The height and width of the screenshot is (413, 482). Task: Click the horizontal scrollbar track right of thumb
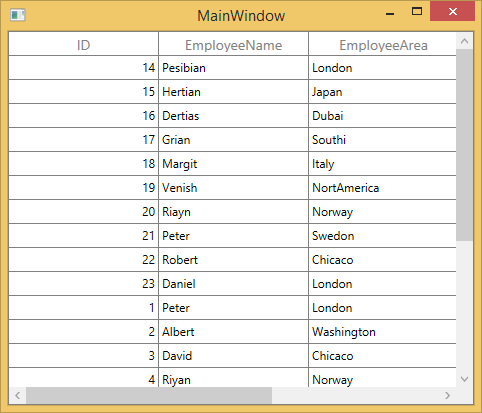coord(356,395)
